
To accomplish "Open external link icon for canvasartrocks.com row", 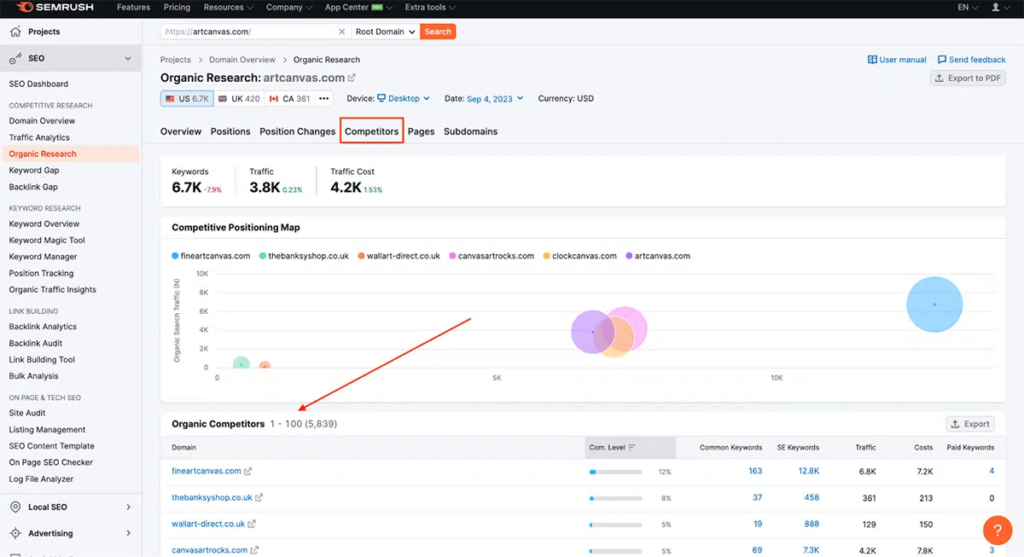I will click(x=254, y=550).
